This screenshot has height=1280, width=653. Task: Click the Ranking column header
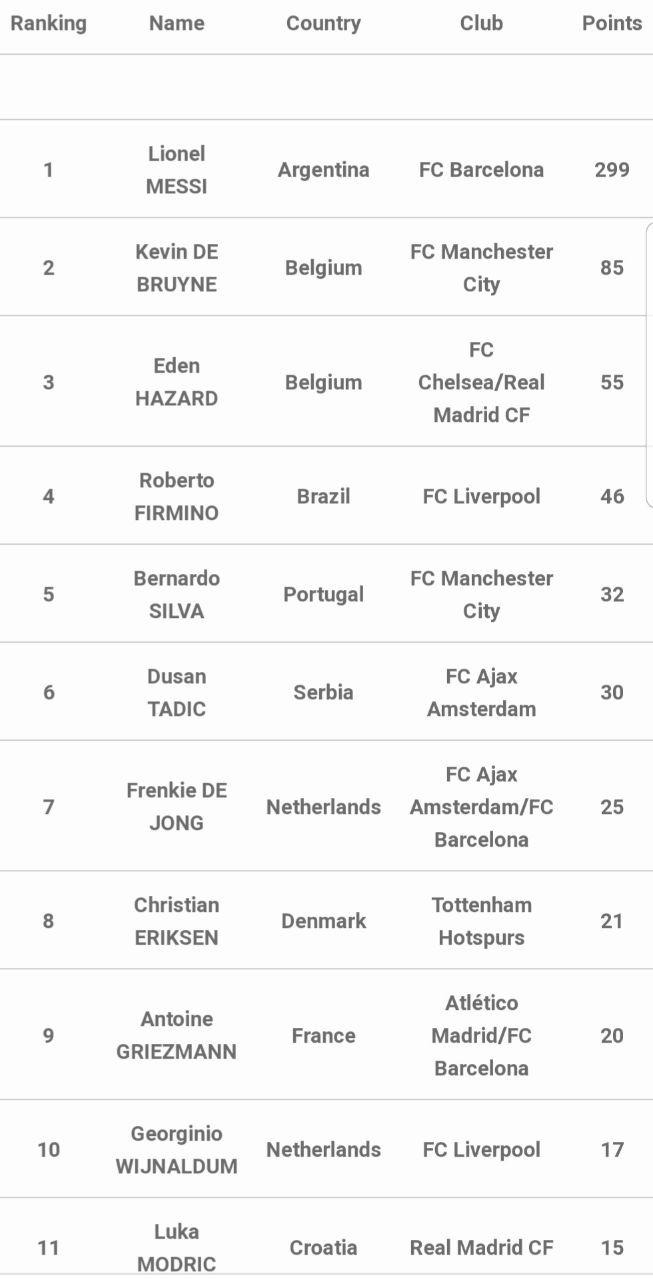[48, 23]
